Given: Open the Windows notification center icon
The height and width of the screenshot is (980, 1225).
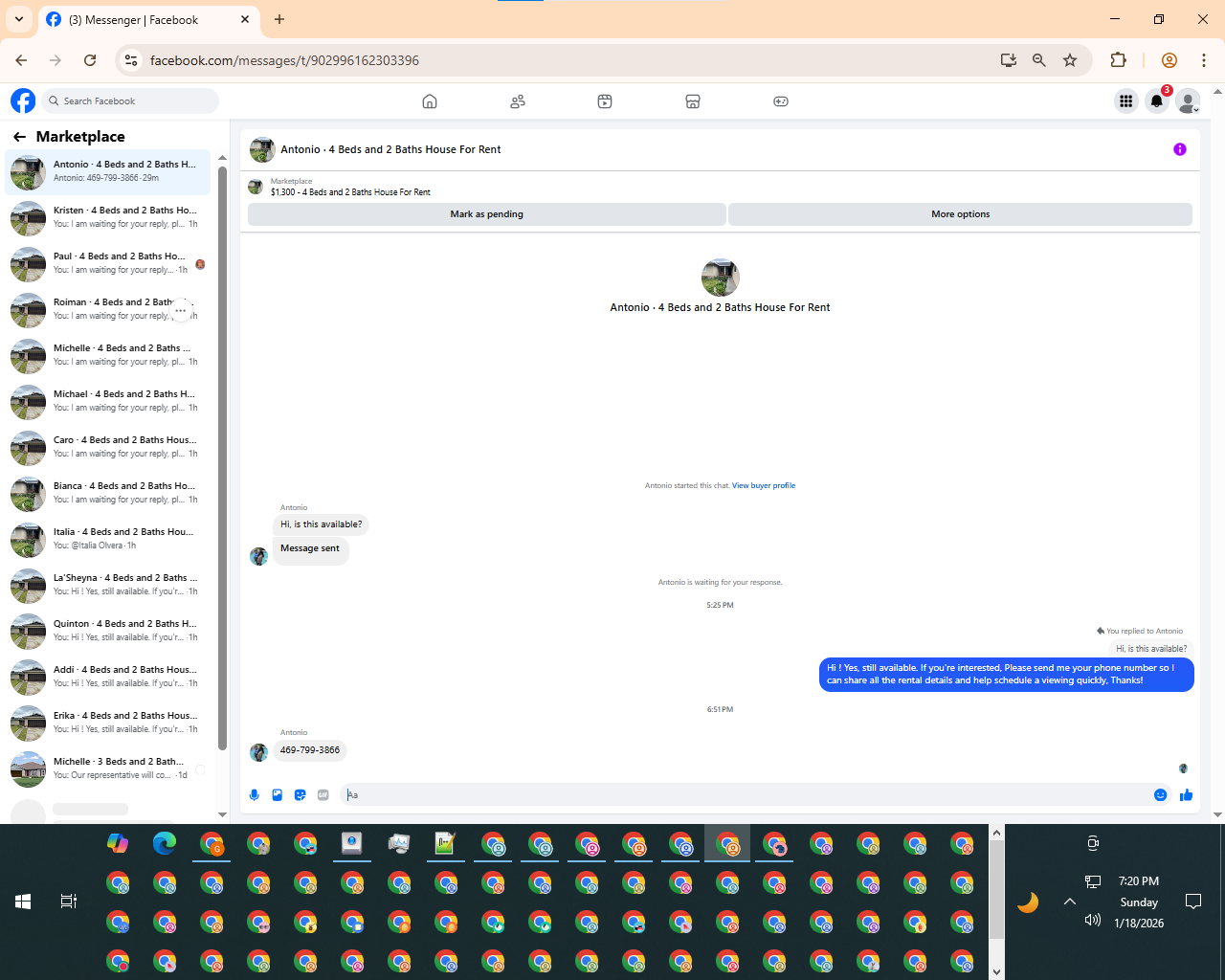Looking at the screenshot, I should pyautogui.click(x=1193, y=902).
